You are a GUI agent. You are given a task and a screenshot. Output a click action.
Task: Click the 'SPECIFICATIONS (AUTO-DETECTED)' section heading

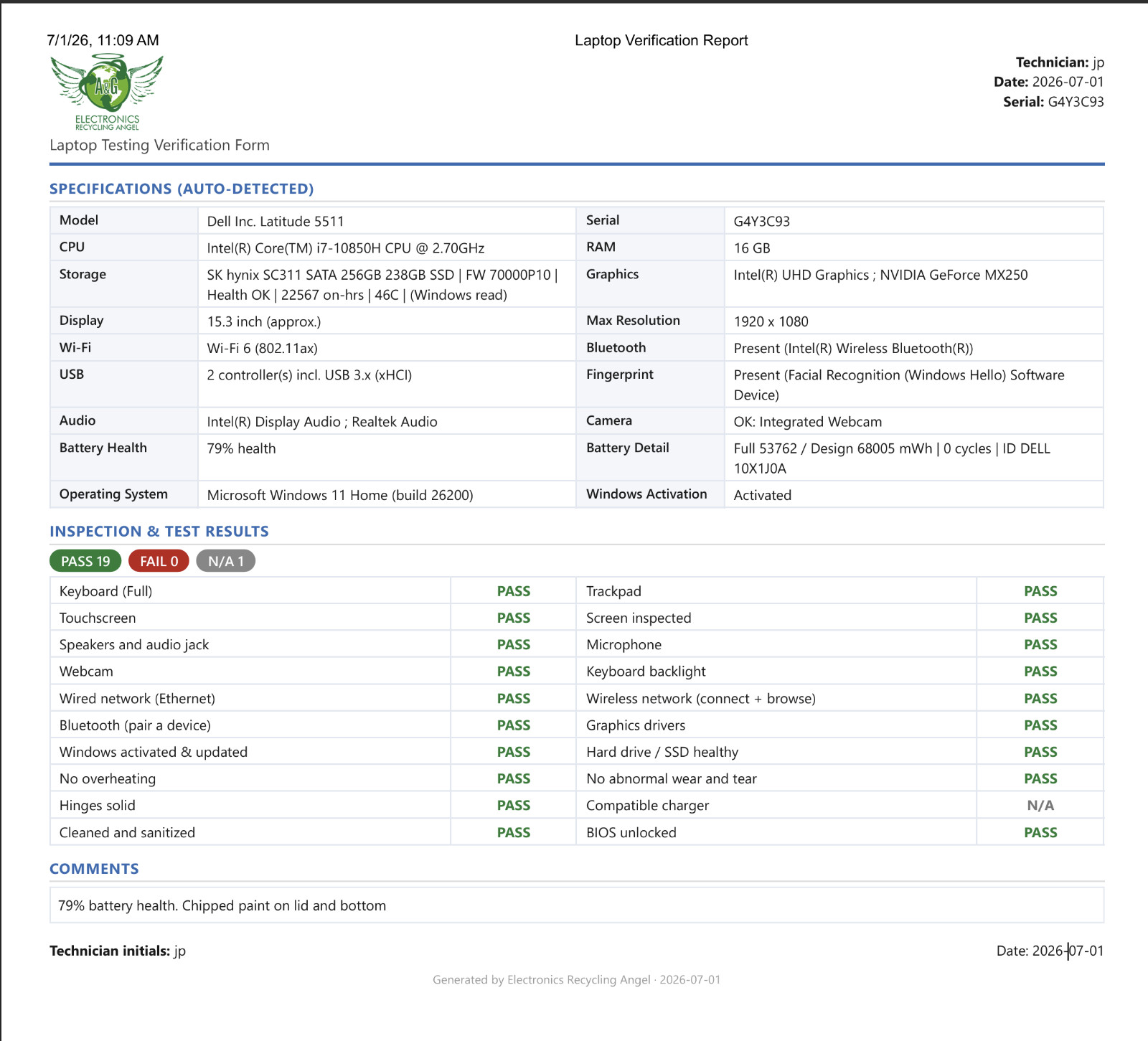(x=182, y=189)
